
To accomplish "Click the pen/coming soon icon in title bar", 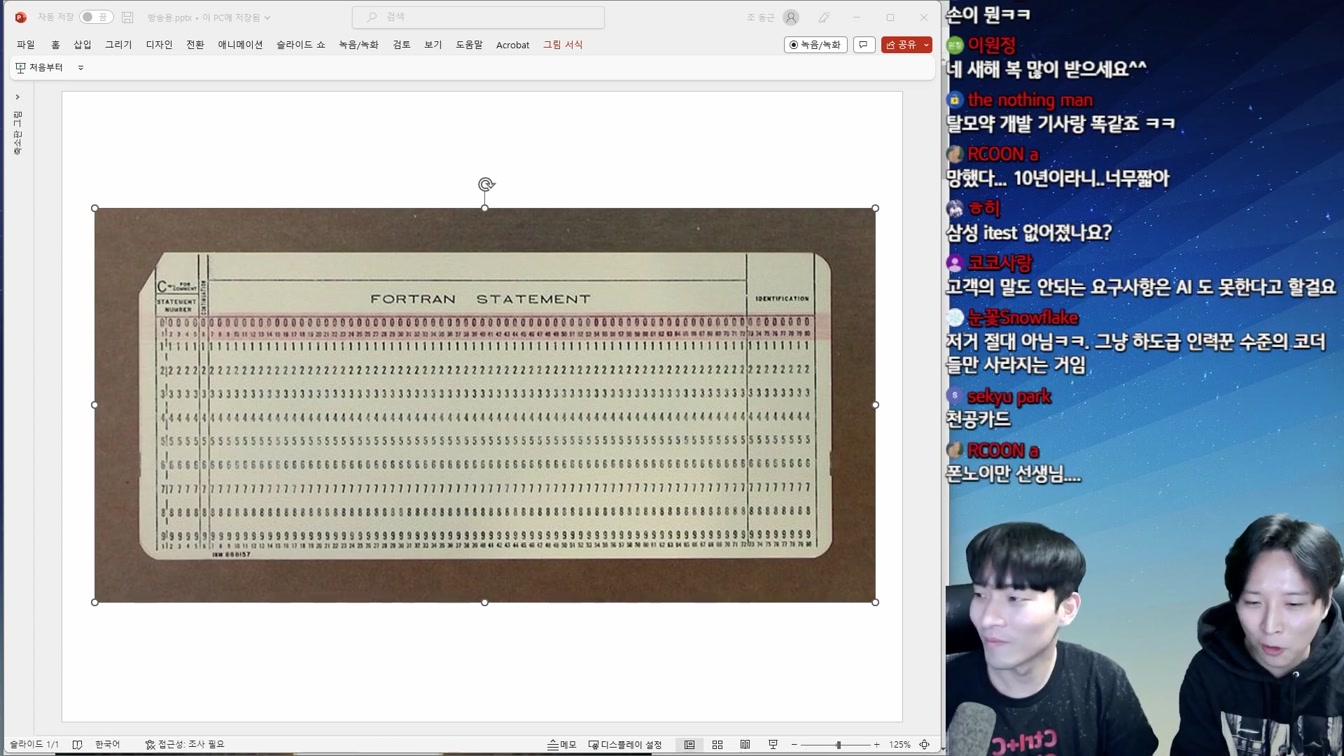I will point(824,17).
